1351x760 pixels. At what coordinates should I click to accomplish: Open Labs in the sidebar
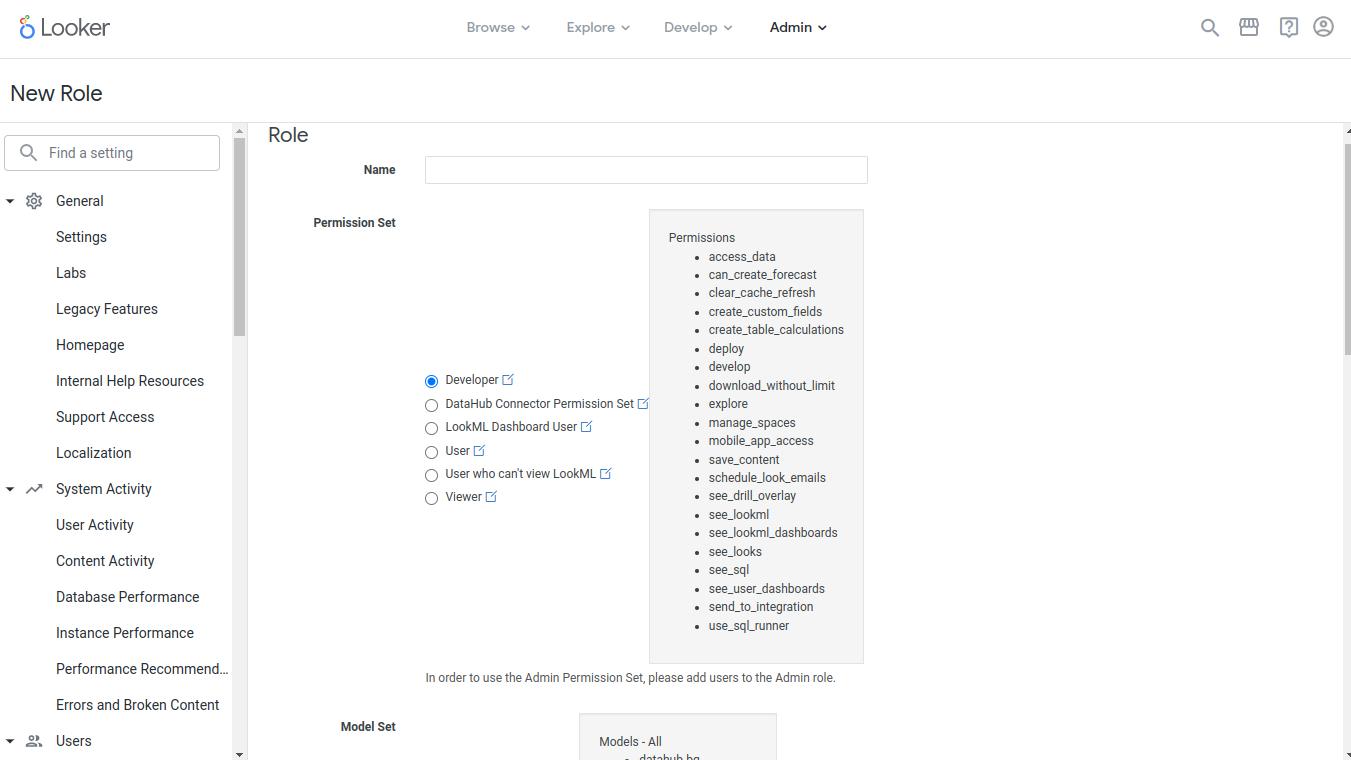pos(71,273)
